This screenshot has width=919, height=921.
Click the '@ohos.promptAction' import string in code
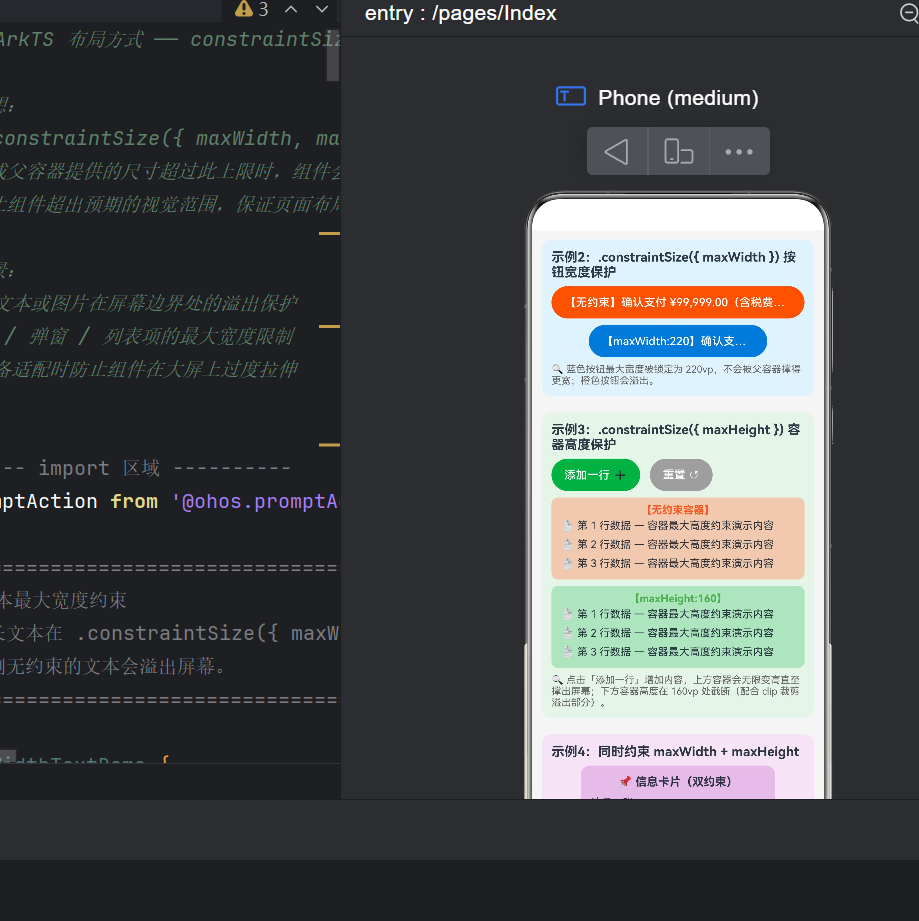click(255, 502)
